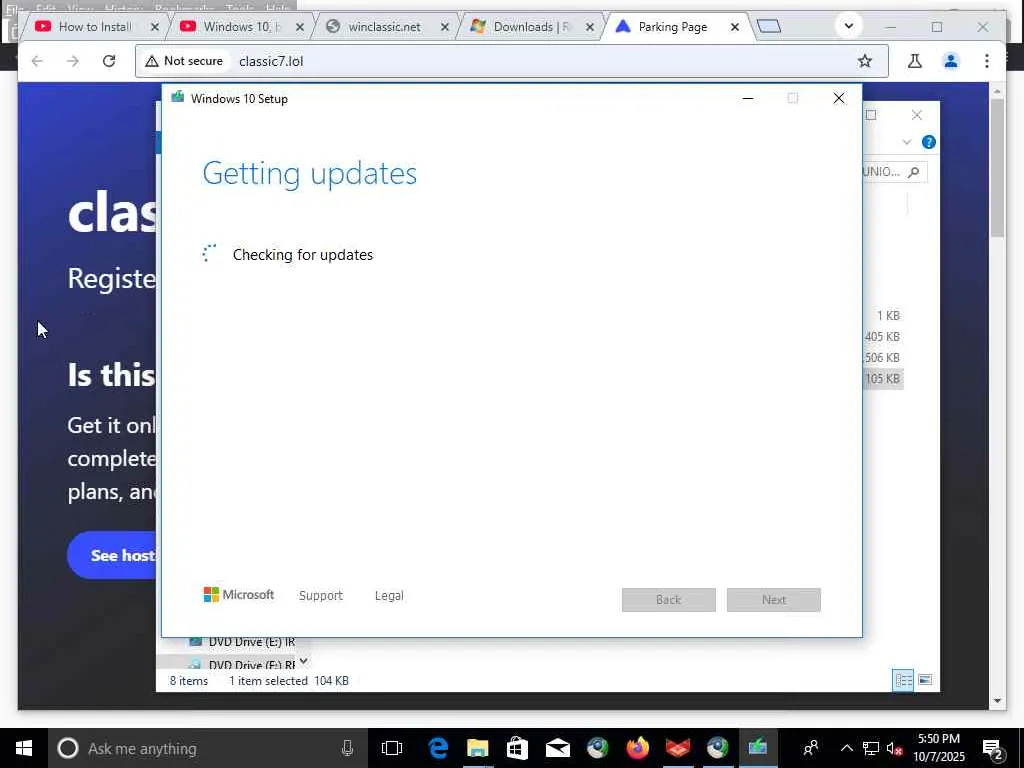Open Action Center notifications

pyautogui.click(x=992, y=749)
